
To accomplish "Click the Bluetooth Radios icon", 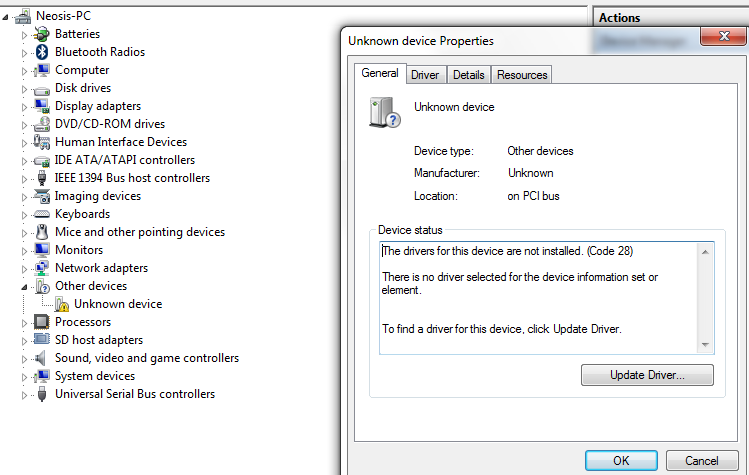I will (42, 52).
